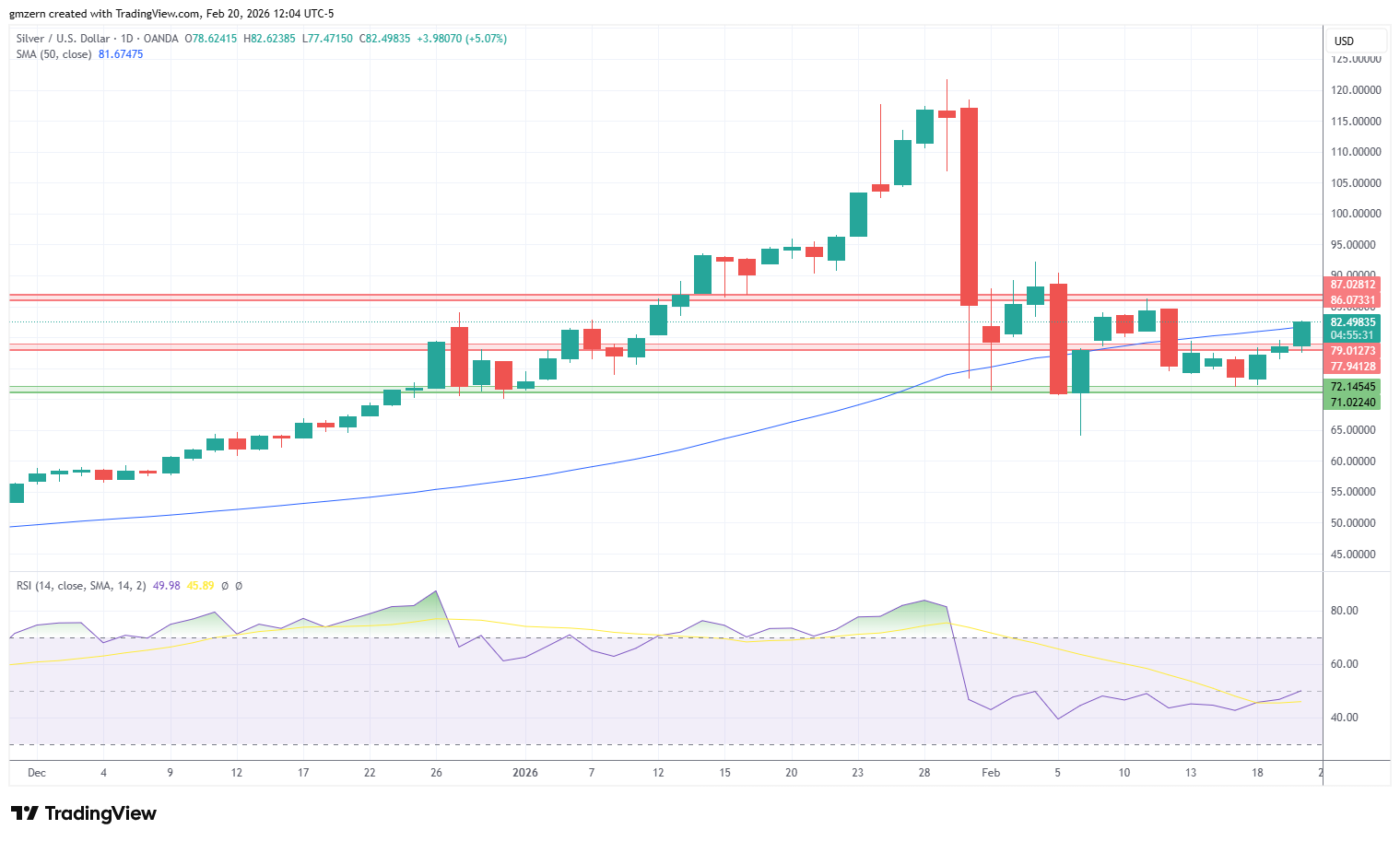This screenshot has height=841, width=1400.
Task: Select the close value C82.49835 in the legend
Action: (384, 39)
